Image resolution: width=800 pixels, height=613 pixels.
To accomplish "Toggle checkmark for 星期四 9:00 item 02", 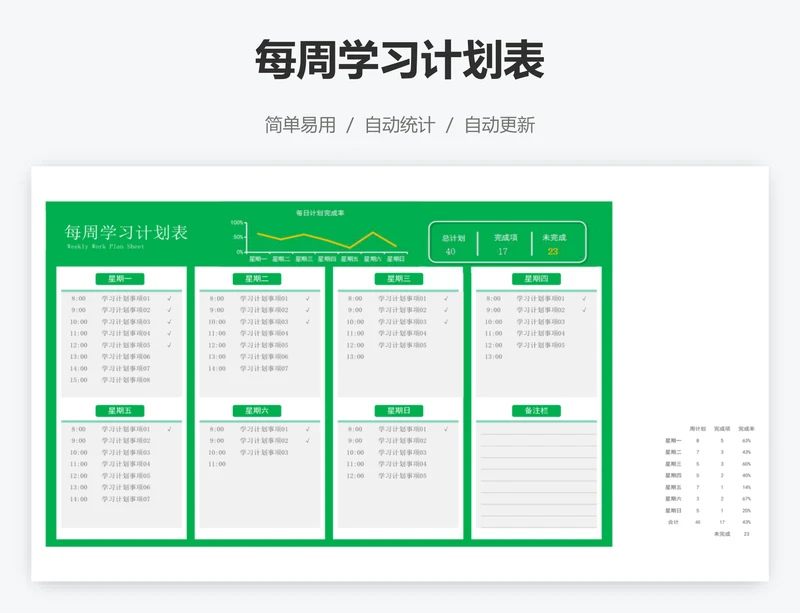I will pos(584,310).
